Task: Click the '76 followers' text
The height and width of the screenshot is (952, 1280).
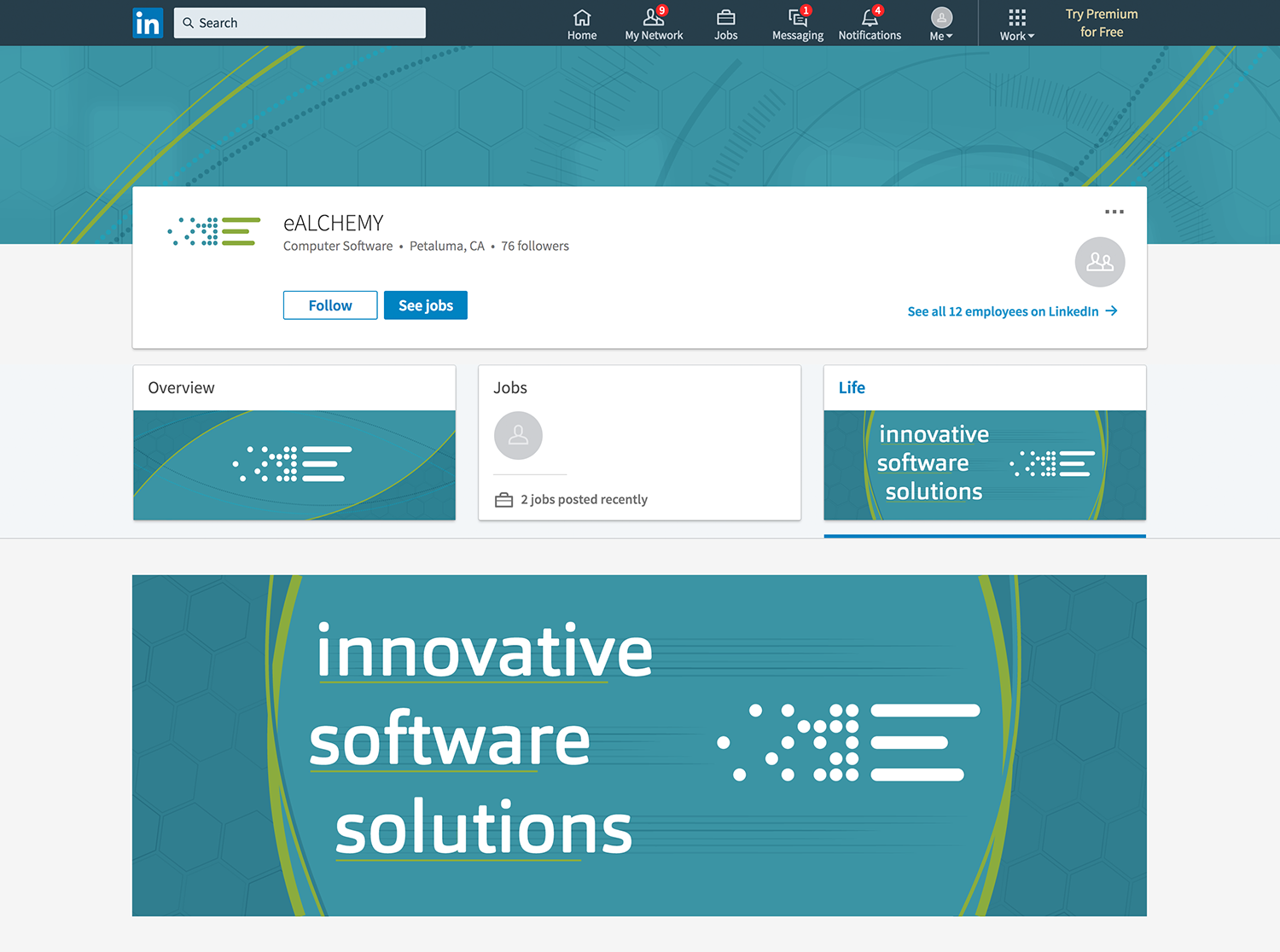Action: coord(535,246)
